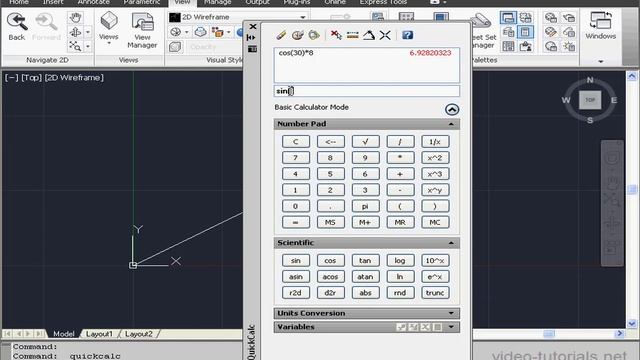This screenshot has width=640, height=360.
Task: Click the close X on QuickCalc palette
Action: 253,27
